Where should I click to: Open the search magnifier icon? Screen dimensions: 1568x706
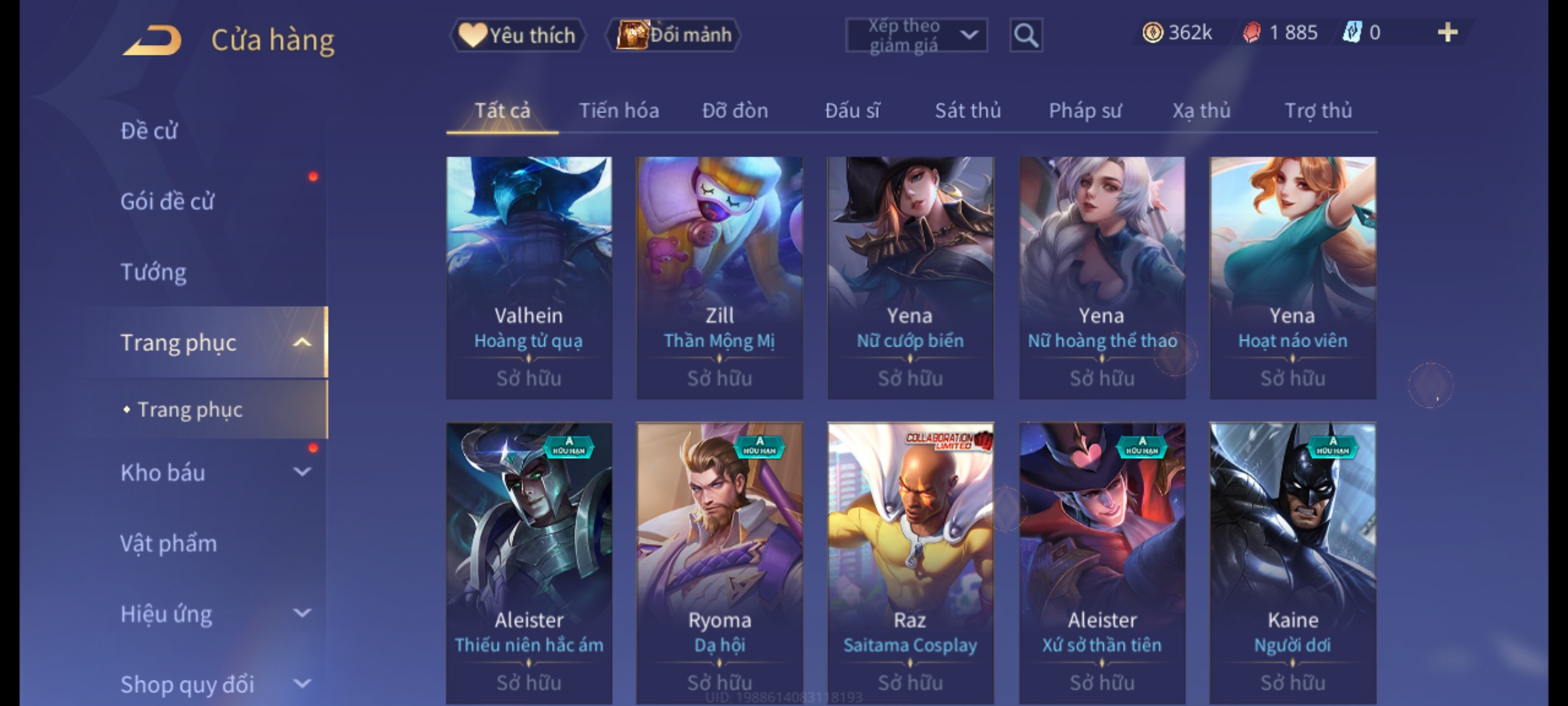point(1026,35)
